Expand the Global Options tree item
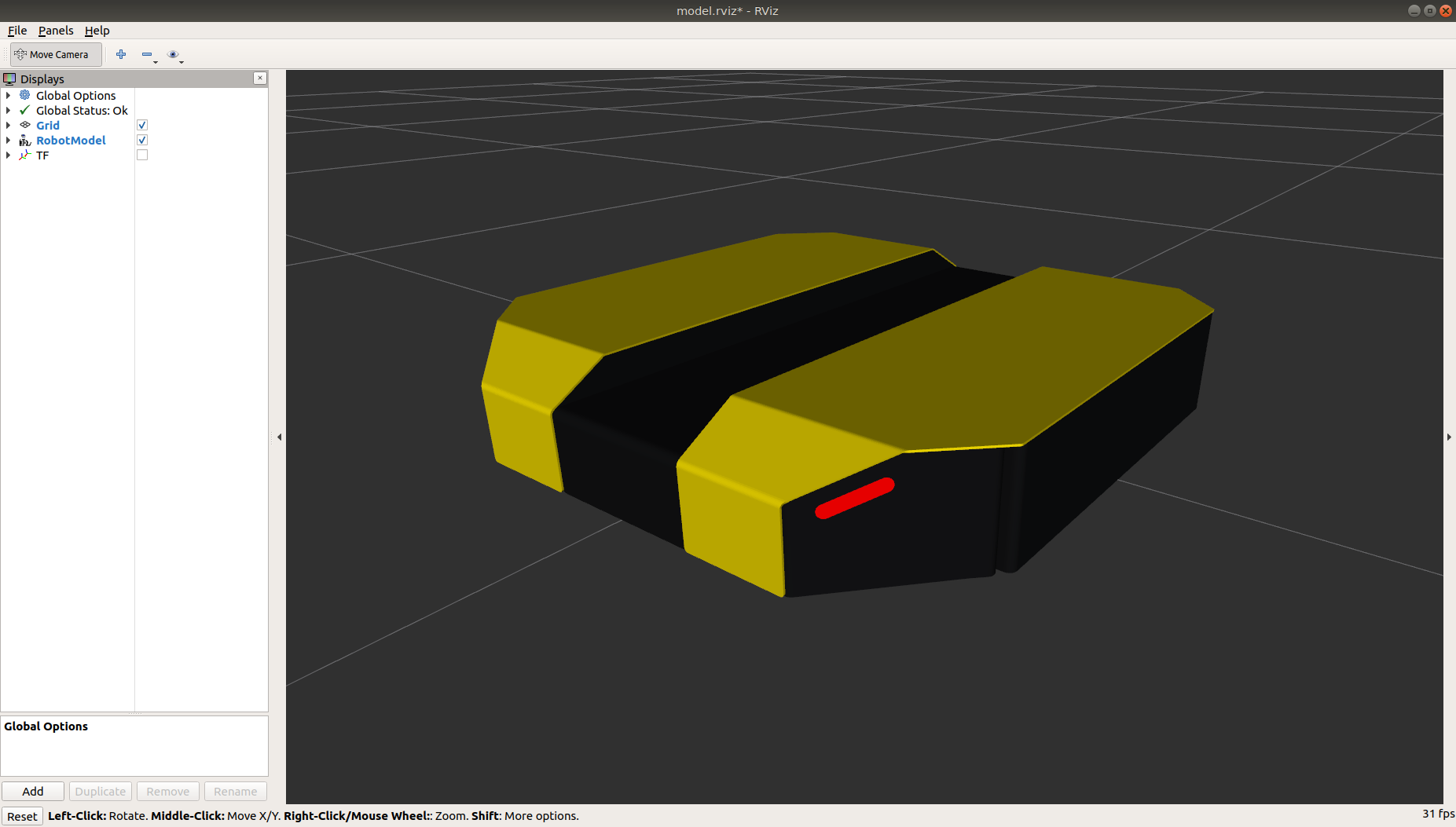 click(9, 96)
